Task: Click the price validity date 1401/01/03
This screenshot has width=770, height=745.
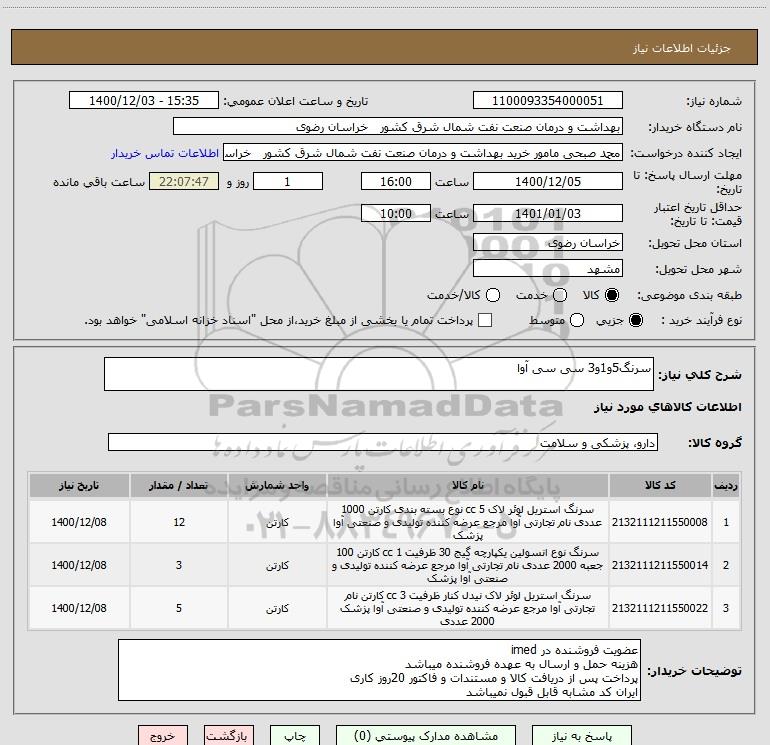Action: click(548, 213)
